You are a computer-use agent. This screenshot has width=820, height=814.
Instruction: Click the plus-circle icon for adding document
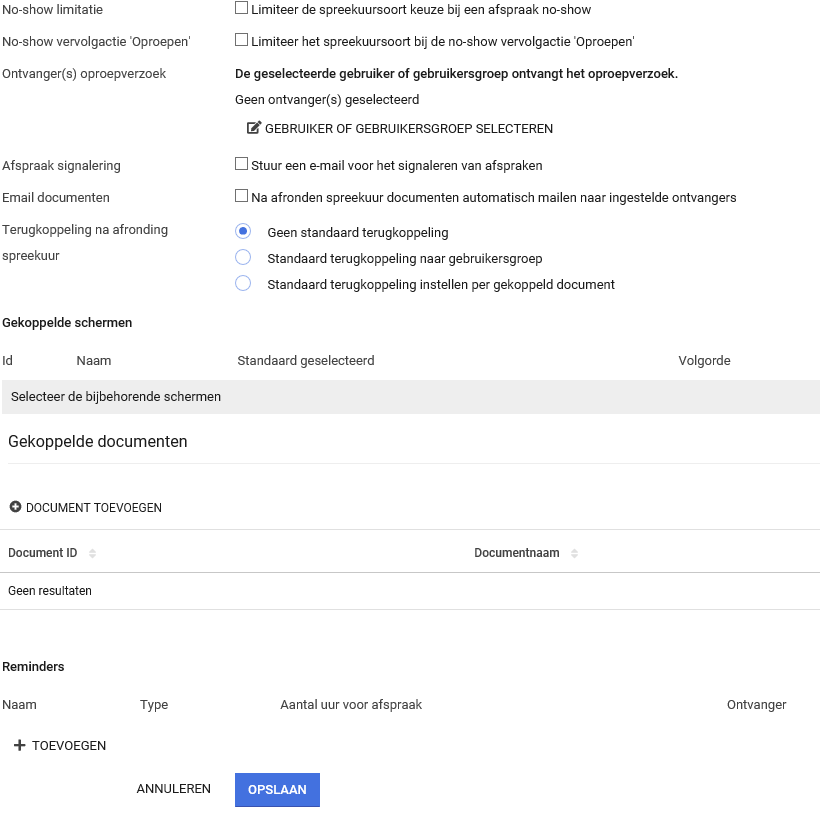(x=15, y=507)
